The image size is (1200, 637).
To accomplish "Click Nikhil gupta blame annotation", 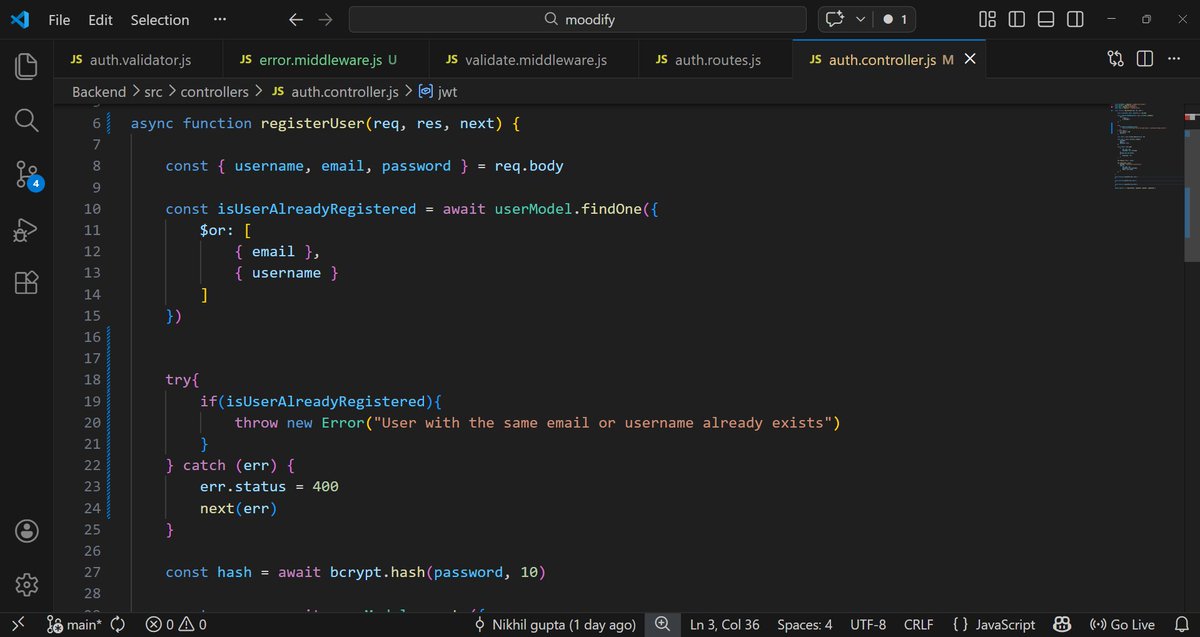I will (555, 625).
